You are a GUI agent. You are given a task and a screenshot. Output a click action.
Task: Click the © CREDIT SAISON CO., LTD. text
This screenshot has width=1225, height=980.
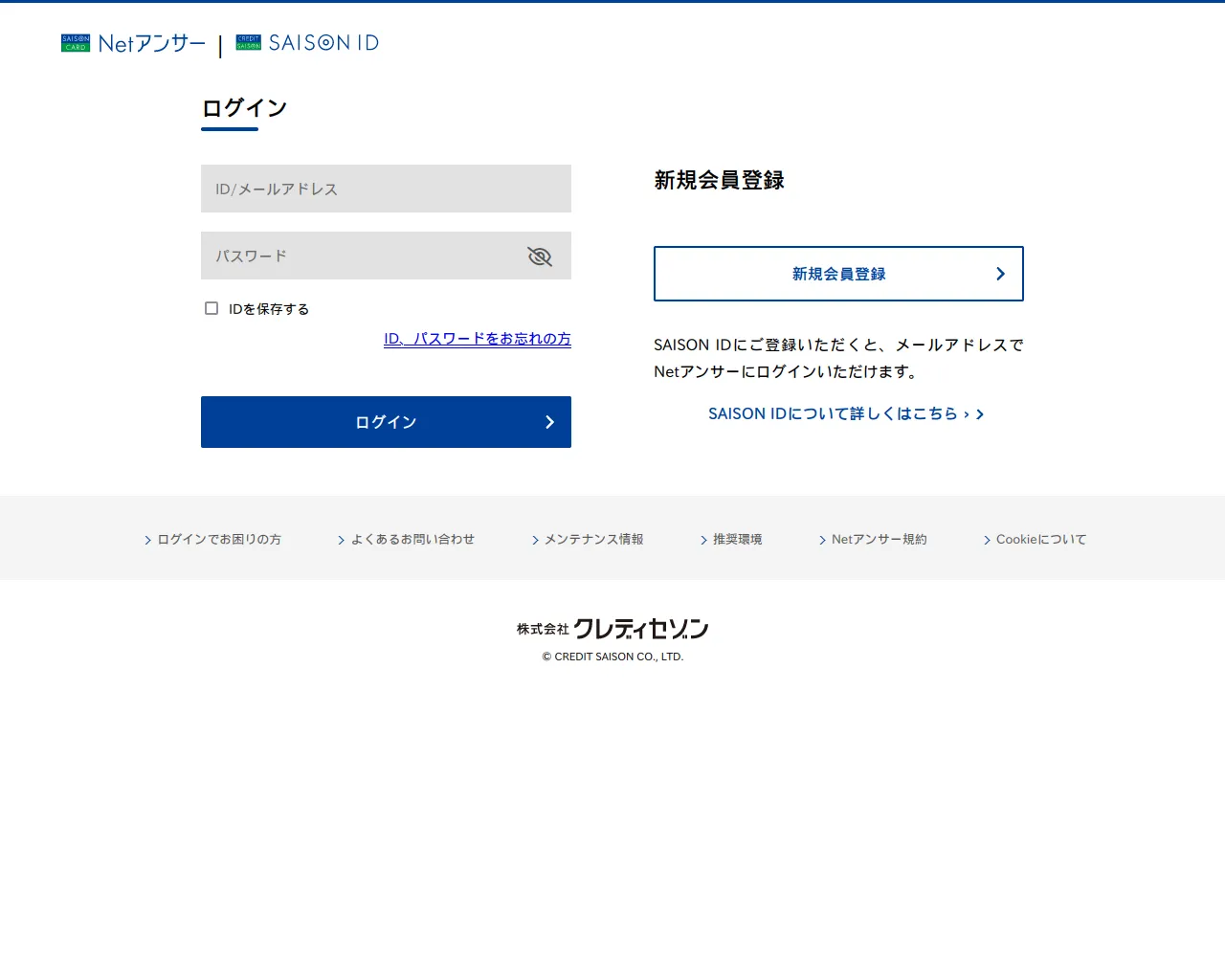point(612,657)
